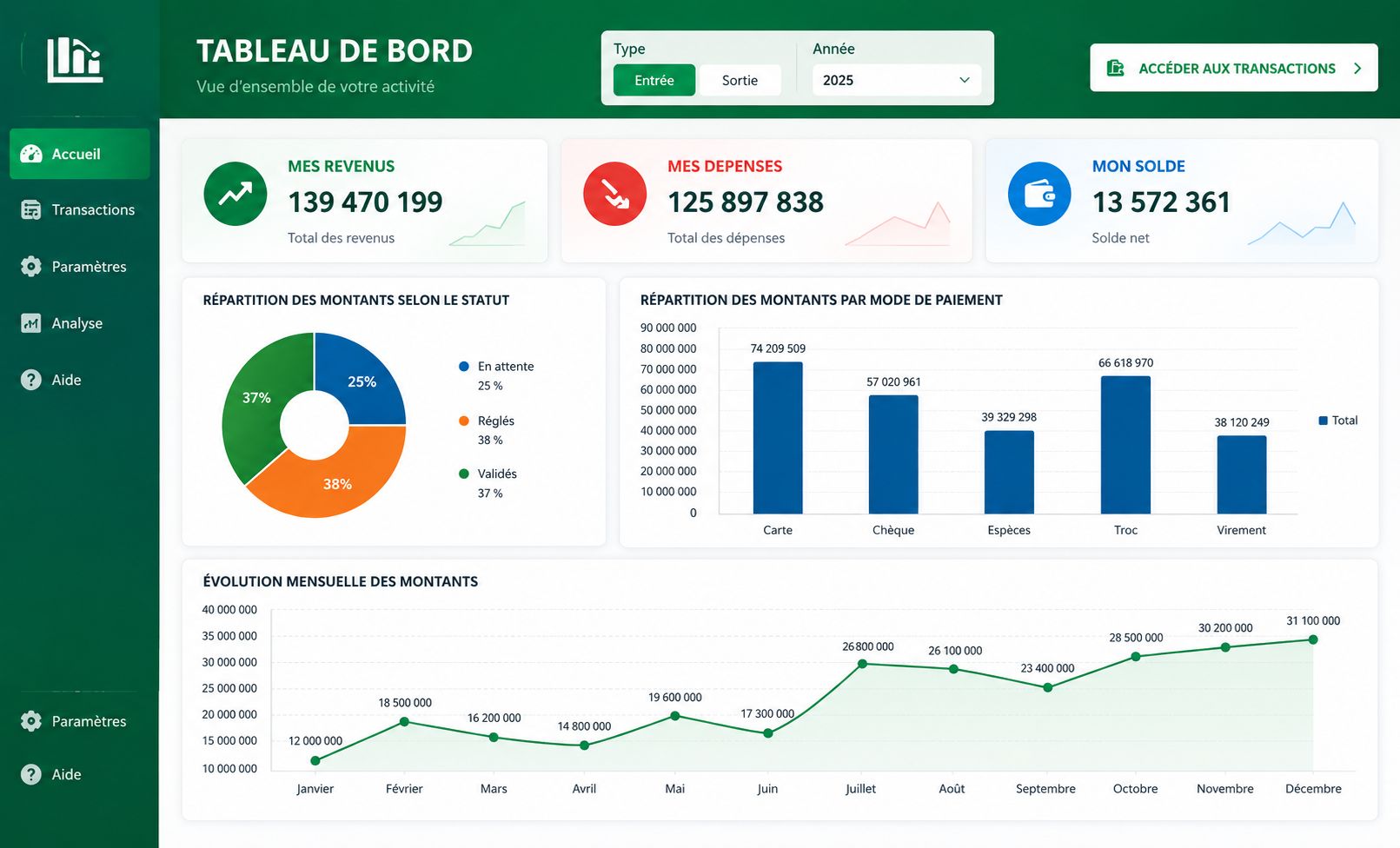Screen dimensions: 1400x848
Task: Click the Carte bar in payment chart
Action: (x=778, y=438)
